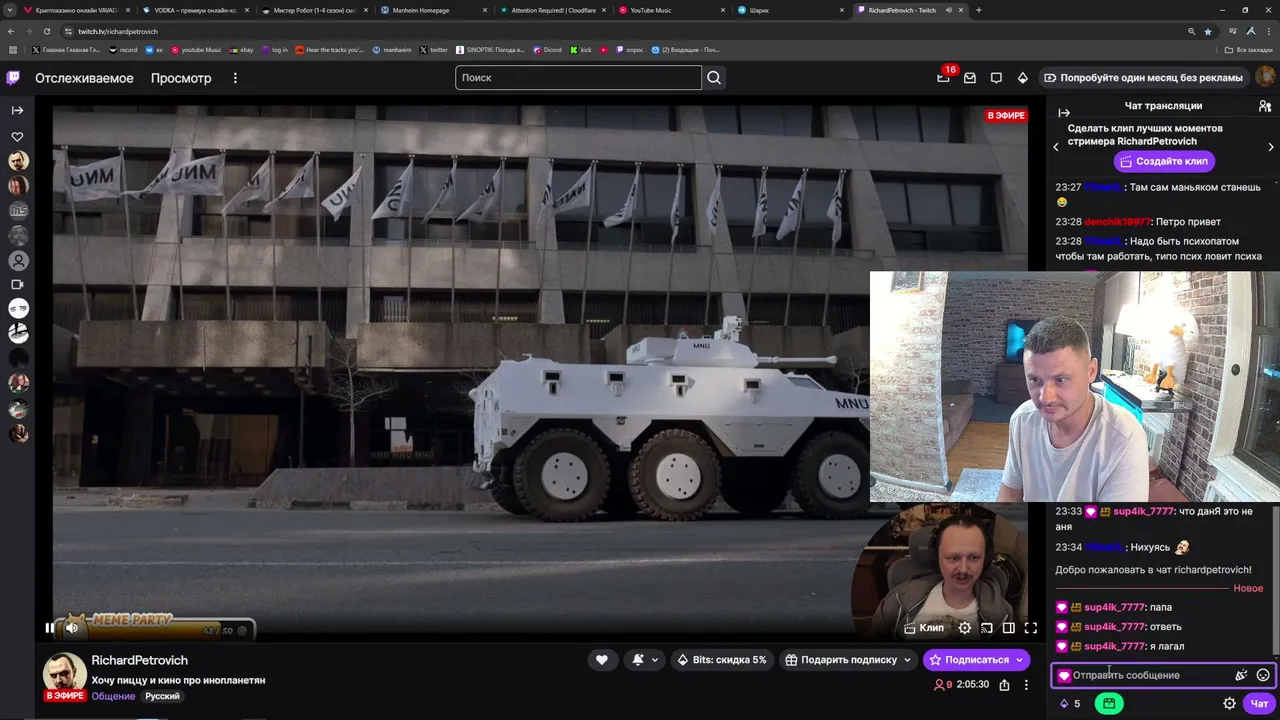This screenshot has height=720, width=1280.
Task: Click 'Попробуйте один месяц без рекламы' button
Action: tap(1143, 78)
